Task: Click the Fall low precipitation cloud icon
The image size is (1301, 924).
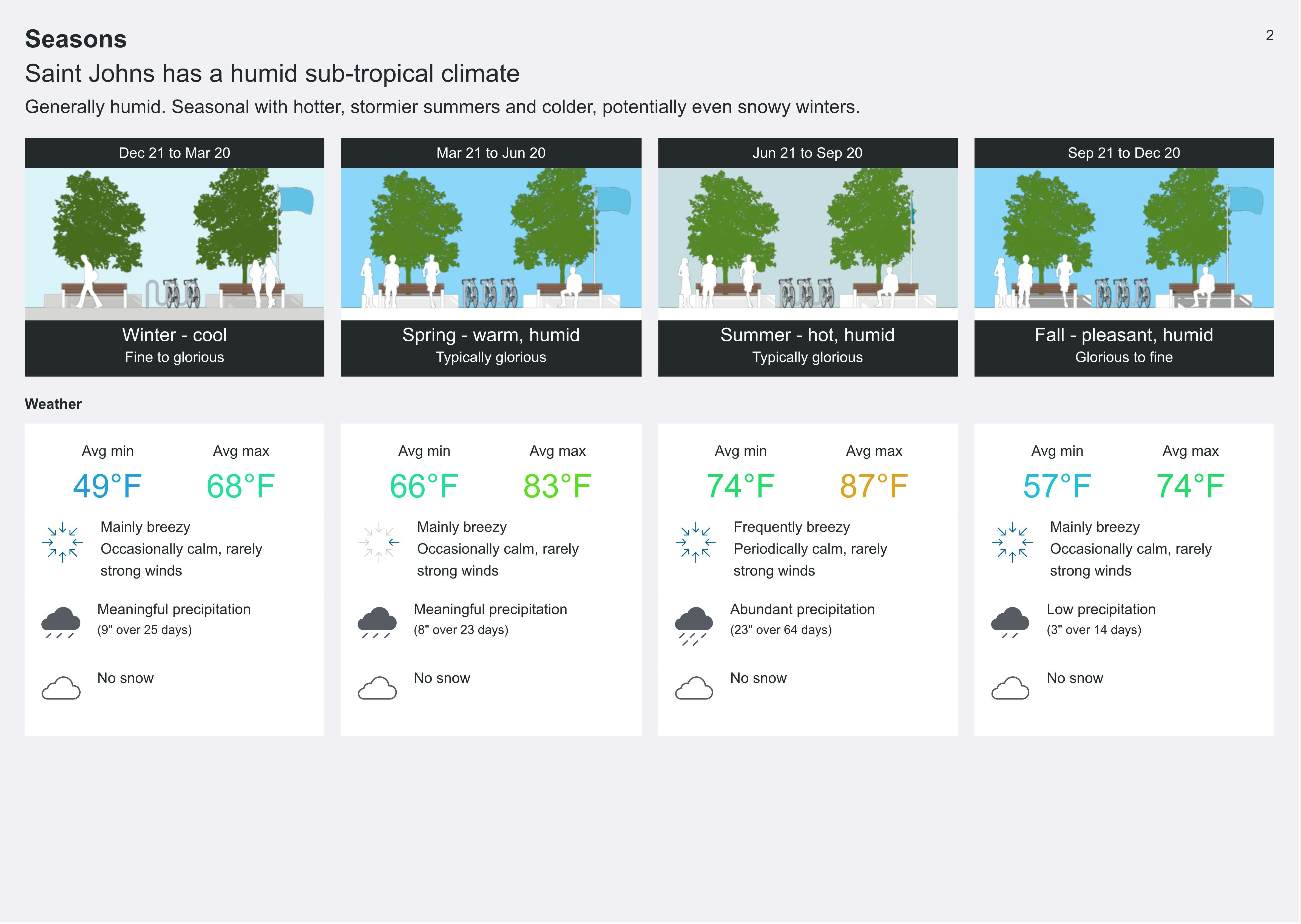Action: click(x=1010, y=622)
